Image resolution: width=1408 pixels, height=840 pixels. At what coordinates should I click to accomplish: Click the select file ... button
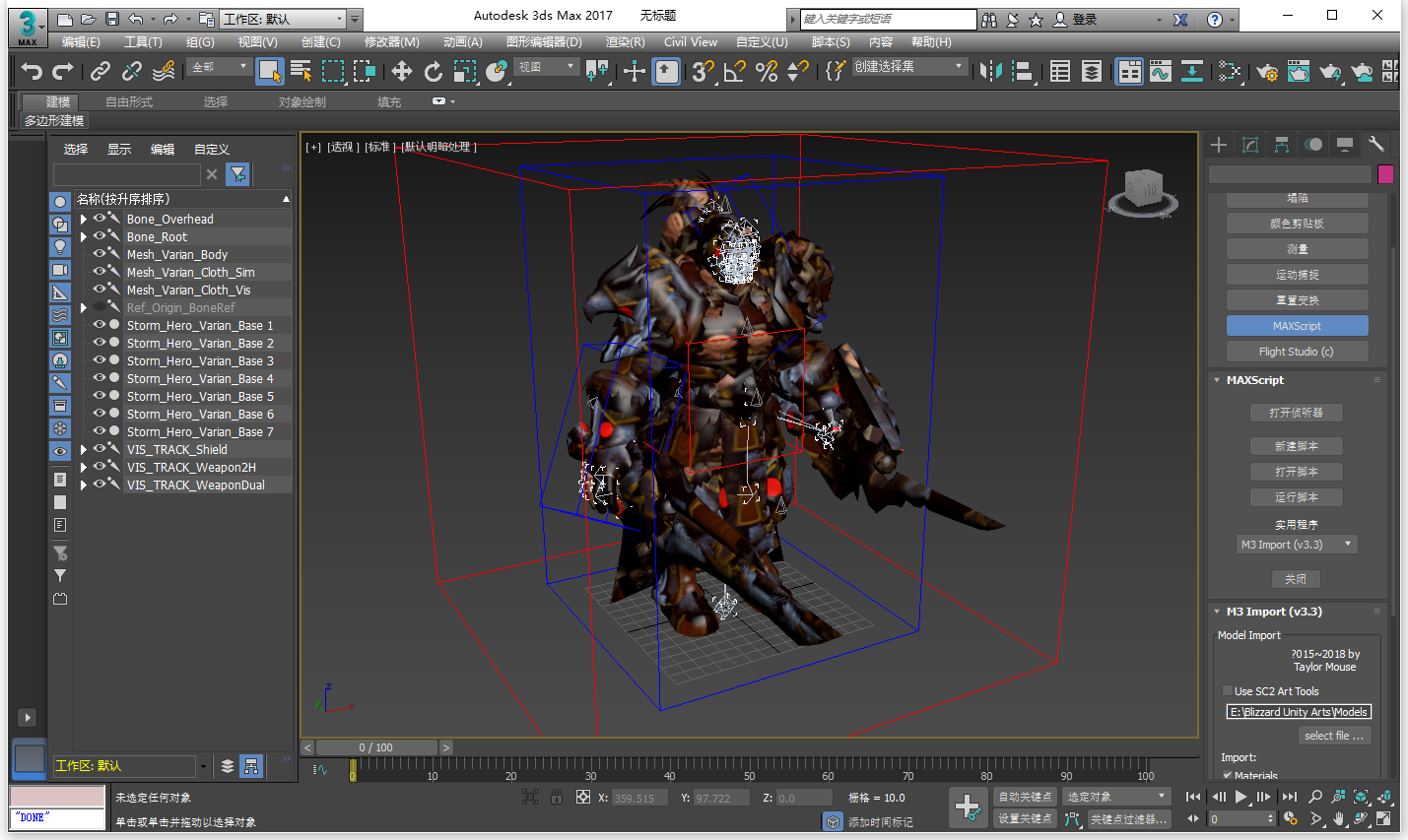tap(1334, 736)
